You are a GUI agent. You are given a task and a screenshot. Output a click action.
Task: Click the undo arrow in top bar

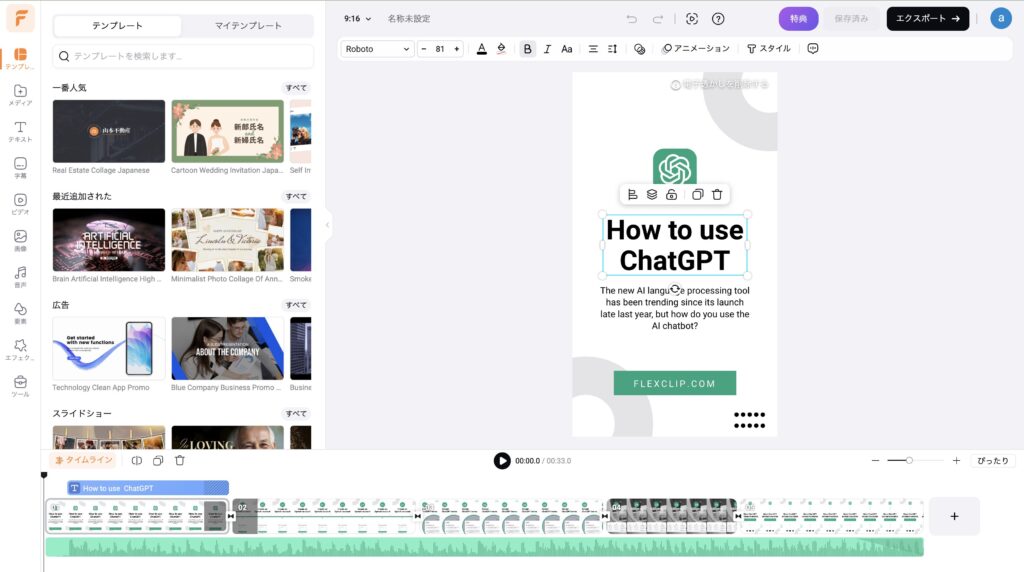point(631,18)
